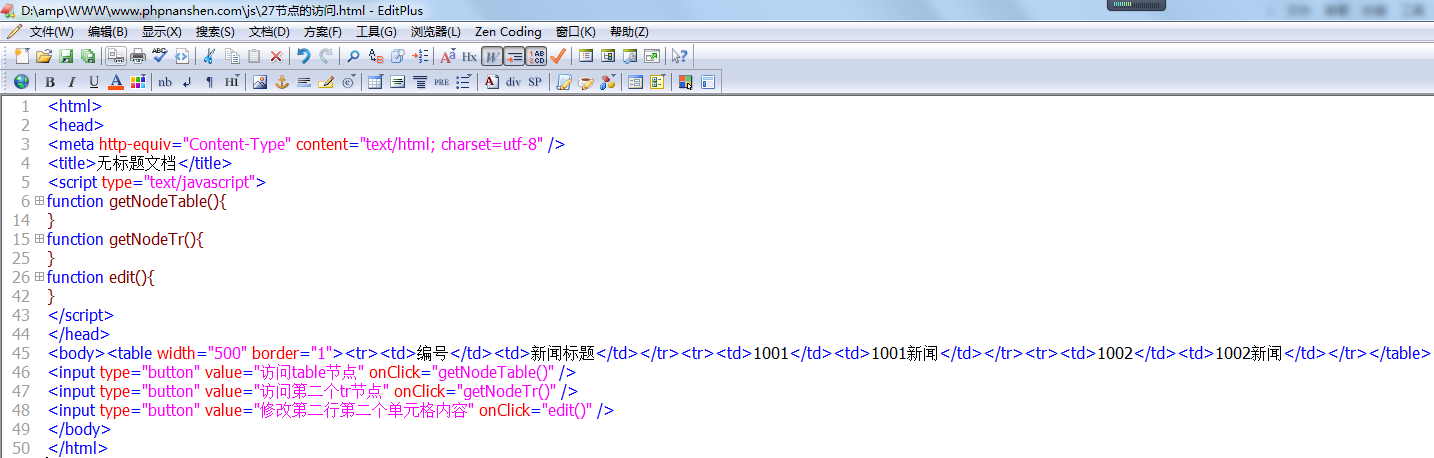Open the 浏览器(L) menu
Screen dimensions: 1434x458
[436, 32]
